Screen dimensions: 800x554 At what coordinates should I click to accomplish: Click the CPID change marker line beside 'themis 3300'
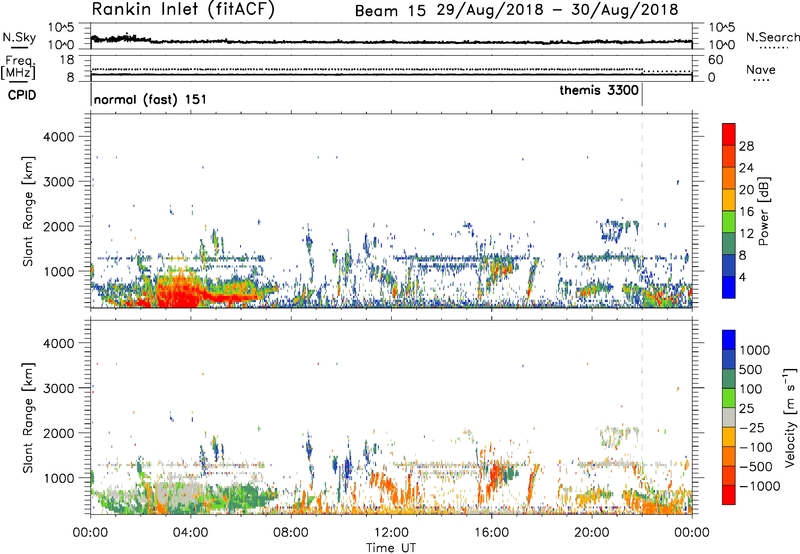tap(642, 95)
